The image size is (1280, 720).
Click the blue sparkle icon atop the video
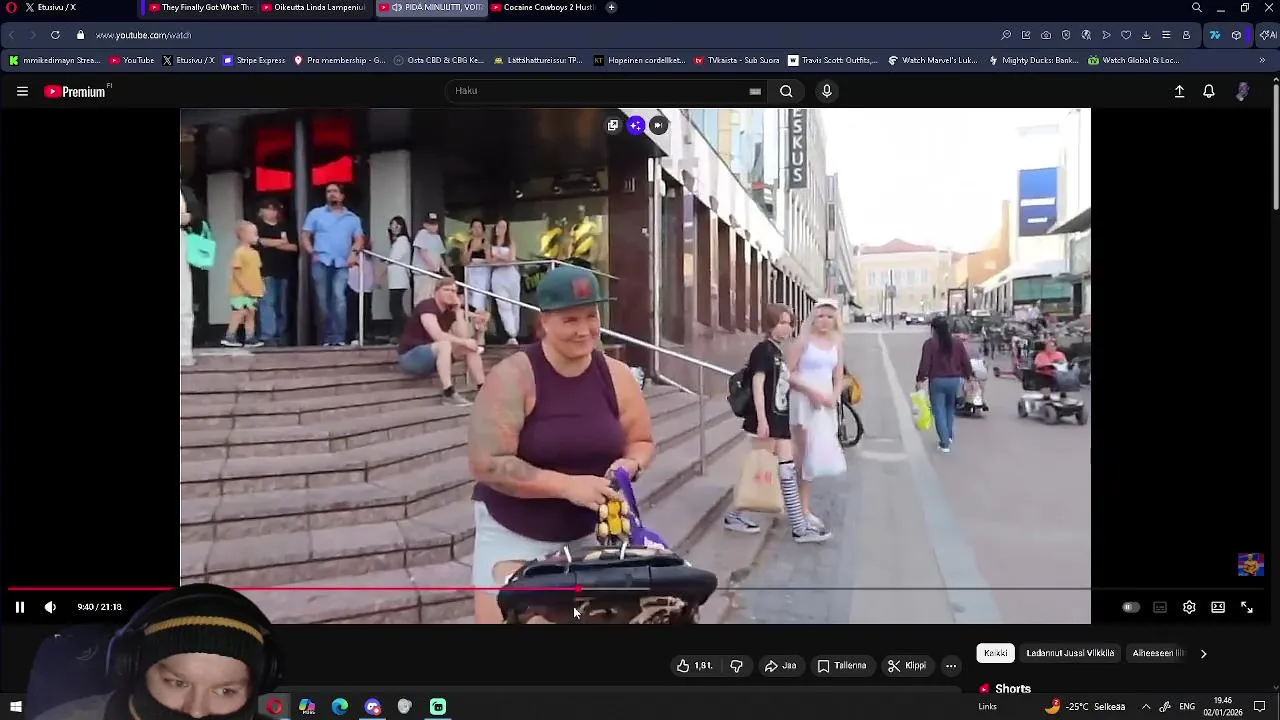[x=635, y=125]
